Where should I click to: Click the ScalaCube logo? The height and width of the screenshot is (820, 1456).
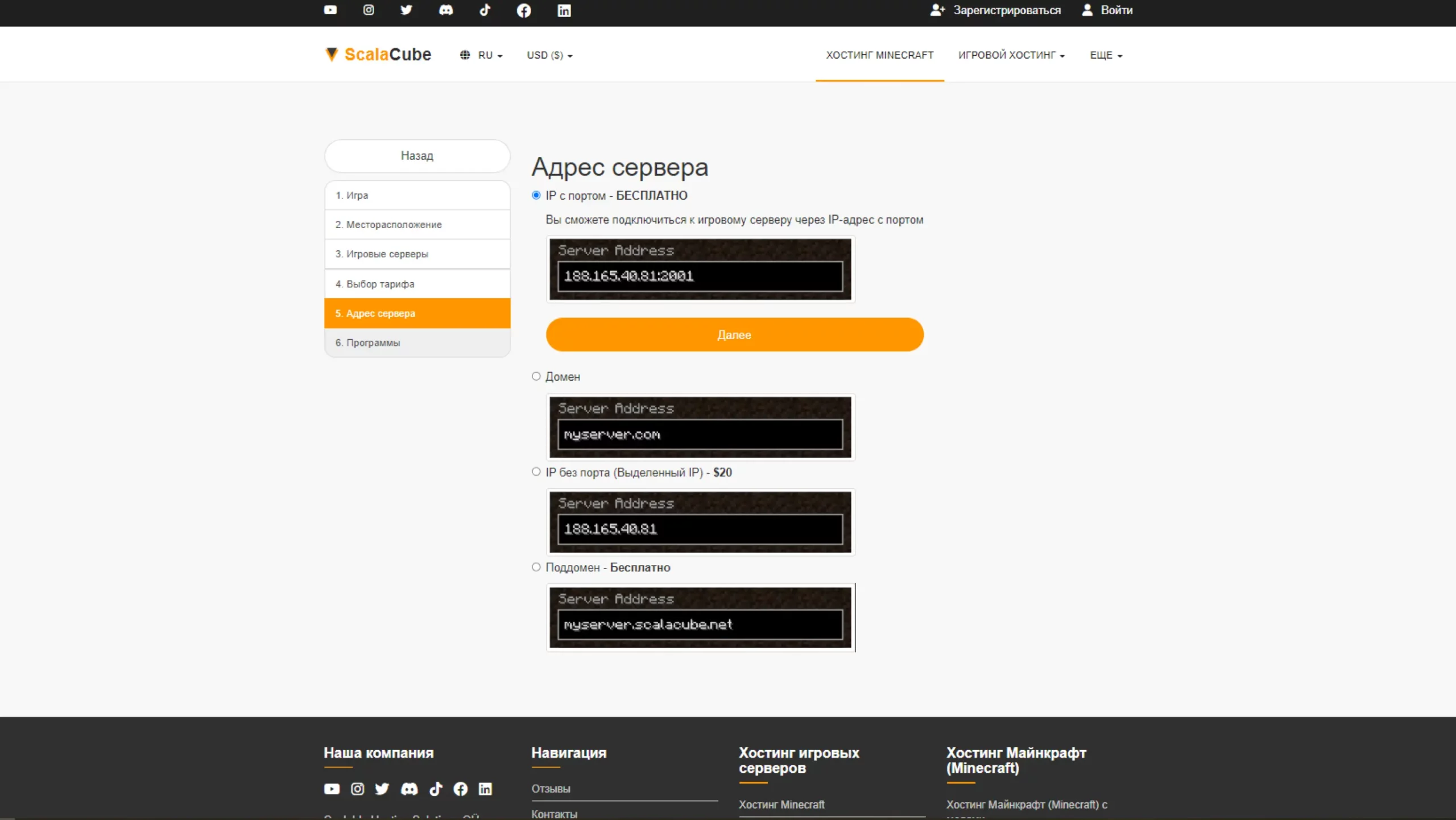point(378,55)
